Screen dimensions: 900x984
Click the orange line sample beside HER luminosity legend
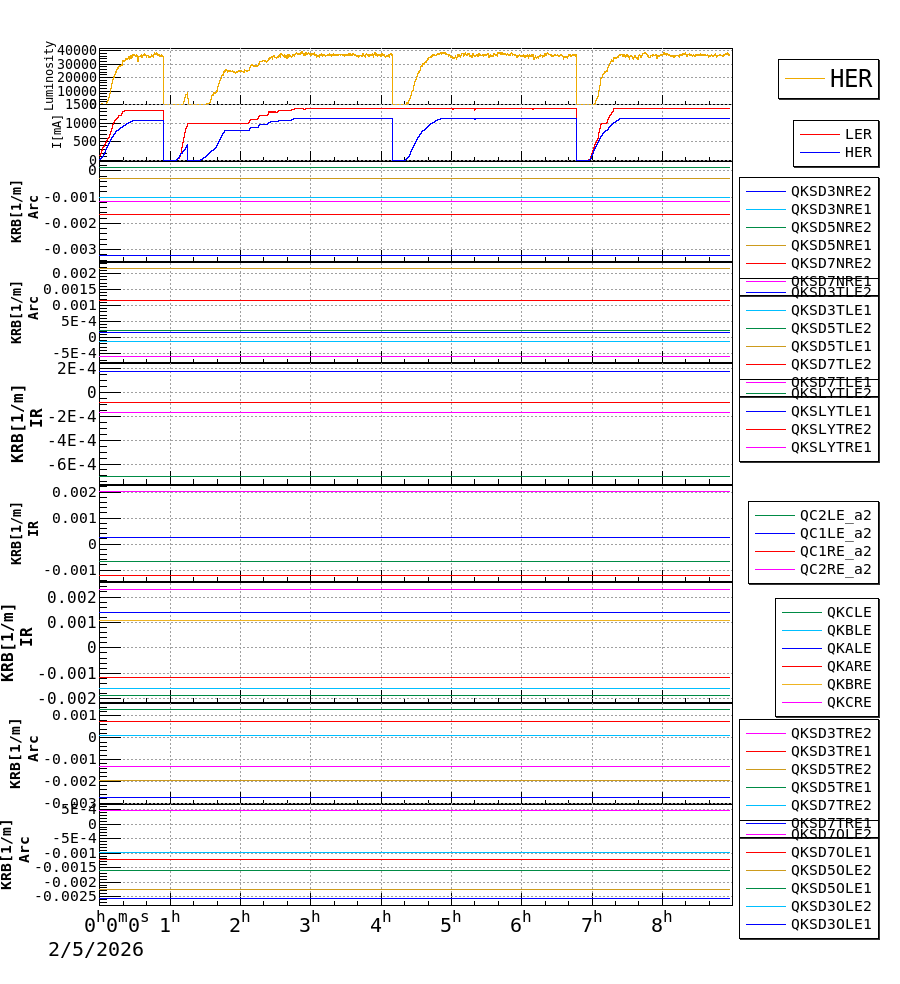805,79
